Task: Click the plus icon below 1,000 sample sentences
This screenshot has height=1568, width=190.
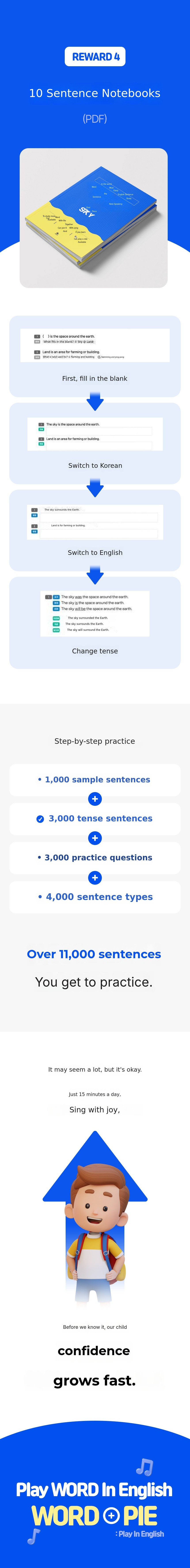Action: click(95, 799)
